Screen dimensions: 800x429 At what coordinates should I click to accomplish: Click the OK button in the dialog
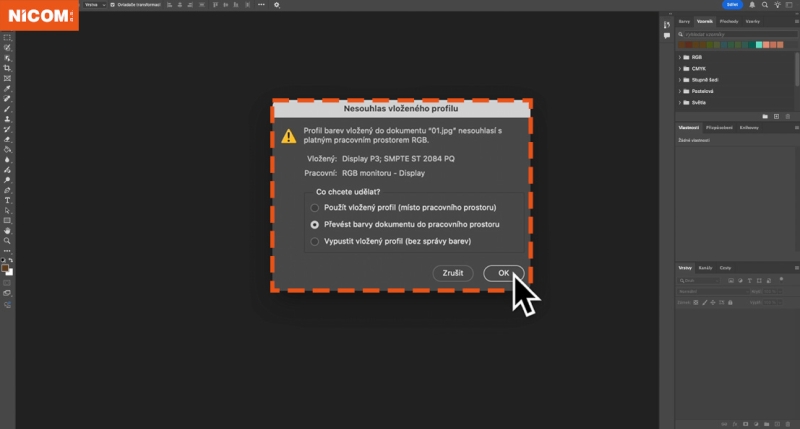click(504, 272)
